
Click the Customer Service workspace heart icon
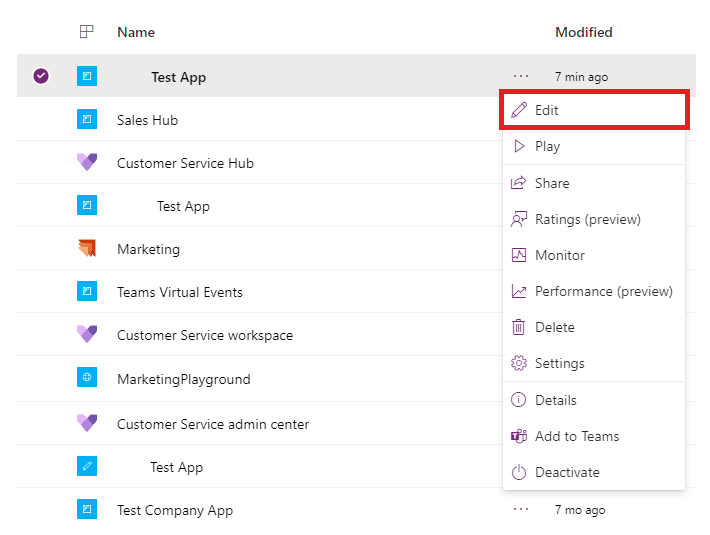point(87,334)
